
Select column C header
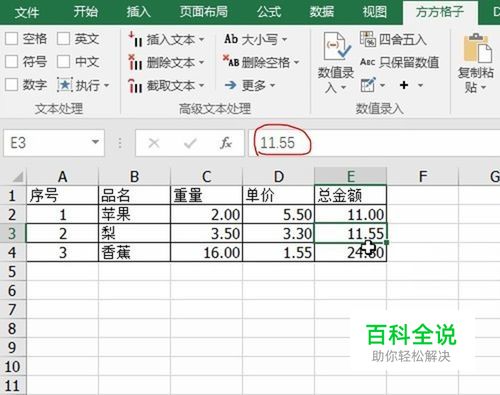(207, 176)
